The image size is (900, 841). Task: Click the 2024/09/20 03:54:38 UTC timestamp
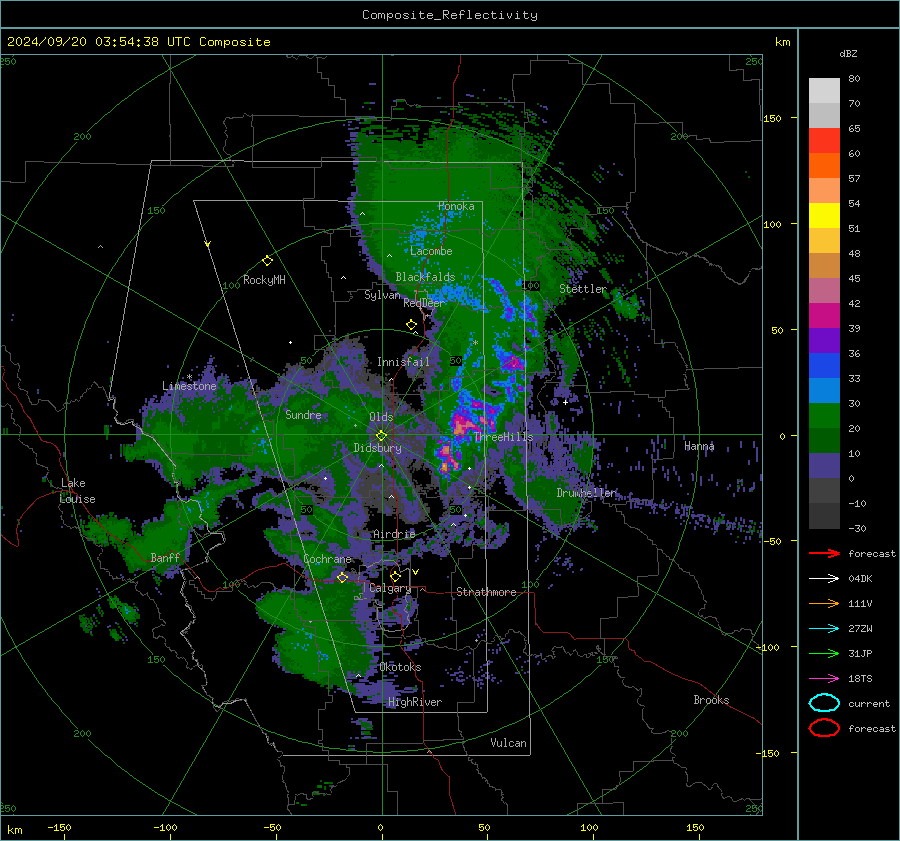pos(99,42)
